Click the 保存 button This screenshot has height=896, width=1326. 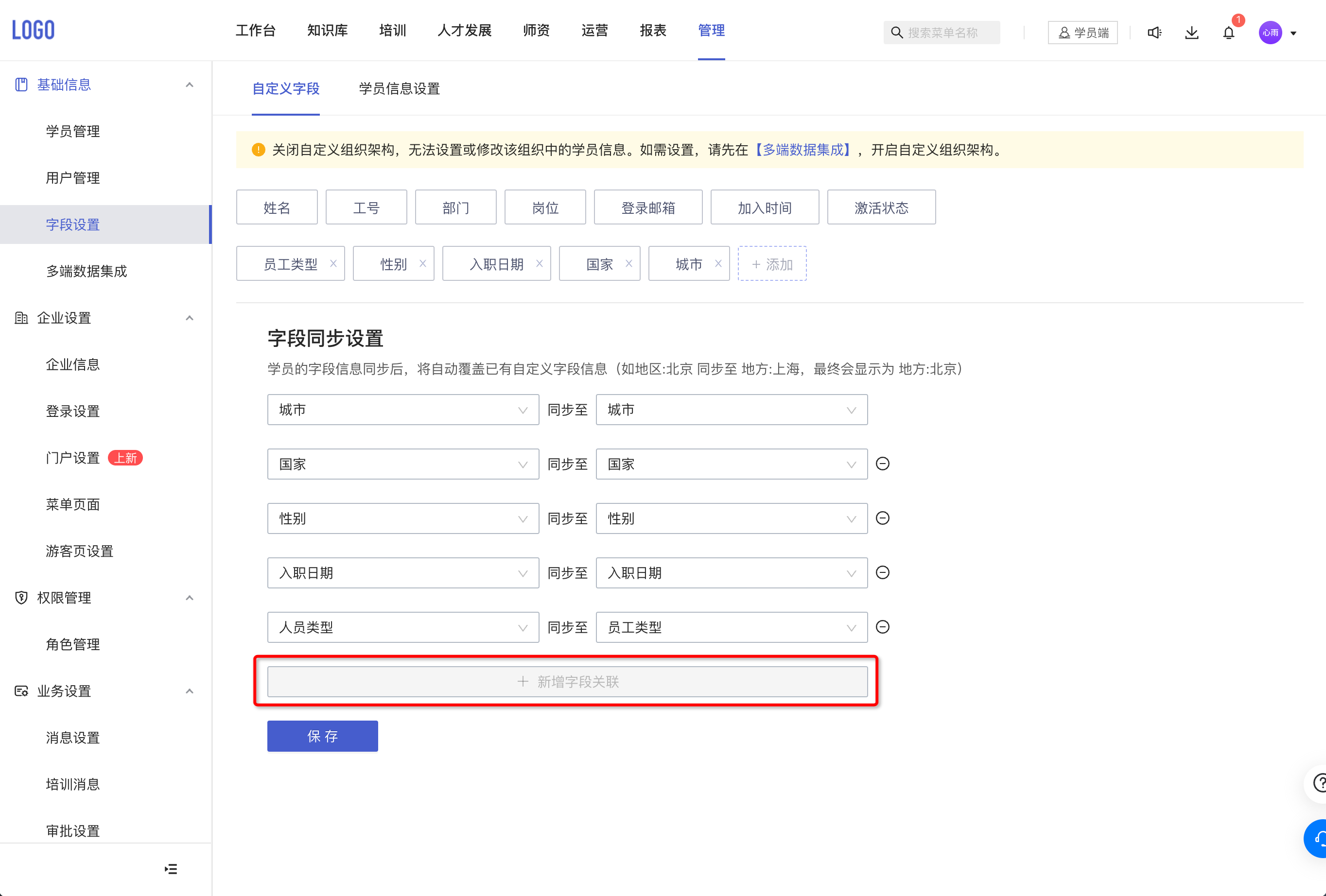[x=322, y=736]
